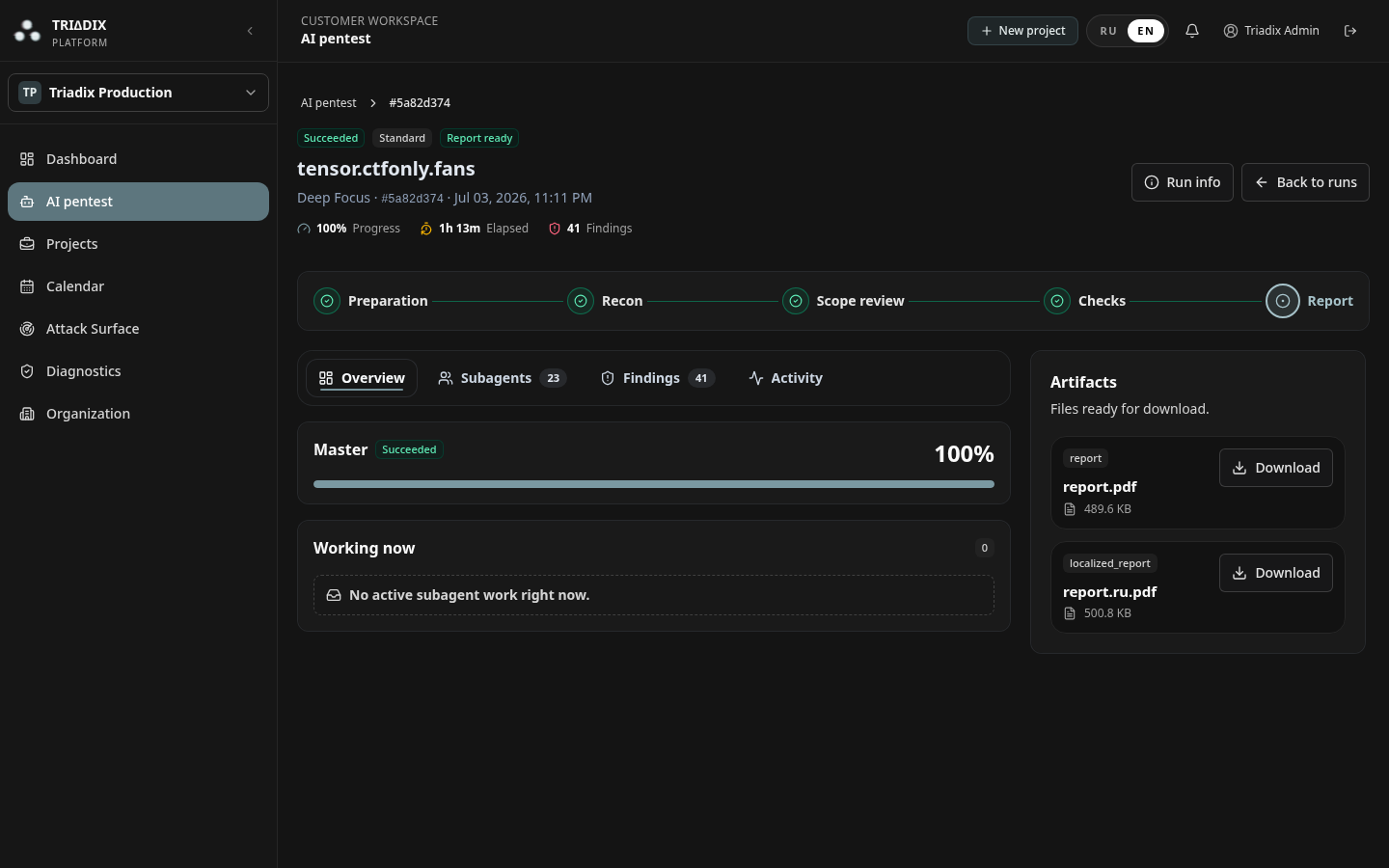1389x868 pixels.
Task: Switch to the Subagents tab
Action: point(502,378)
